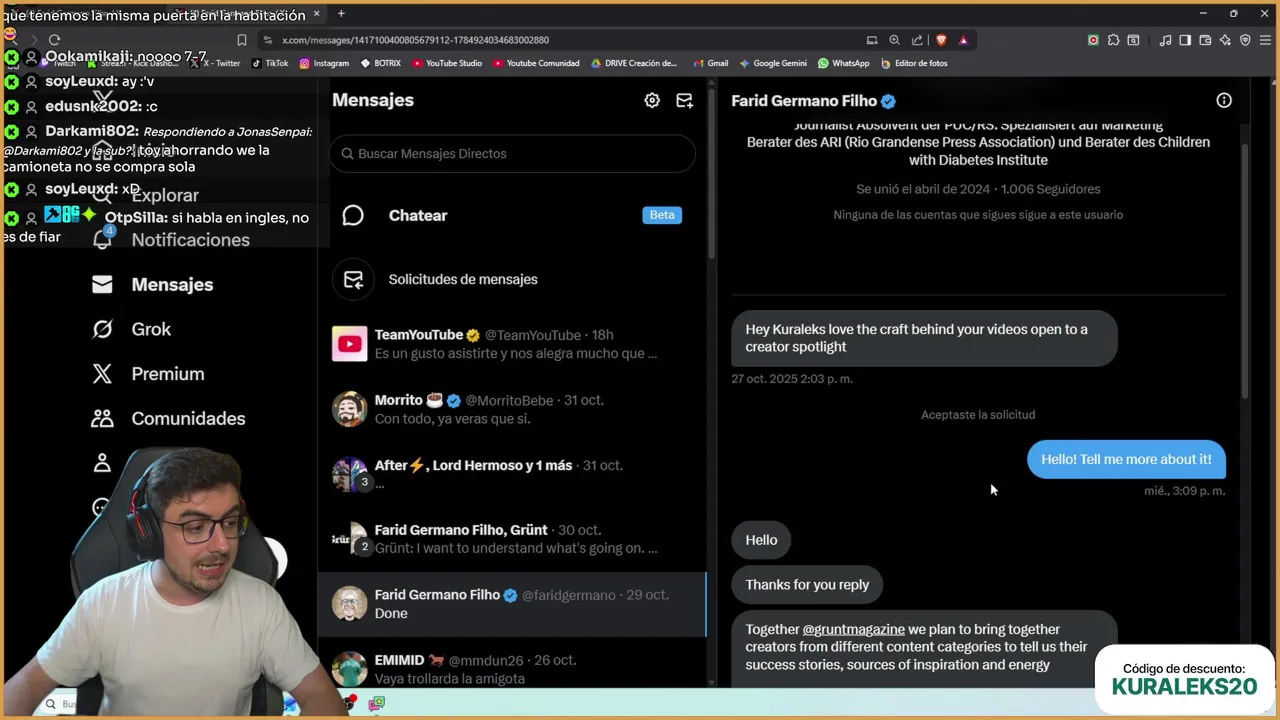Open the Chatear label
Viewport: 1280px width, 720px height.
click(x=418, y=216)
